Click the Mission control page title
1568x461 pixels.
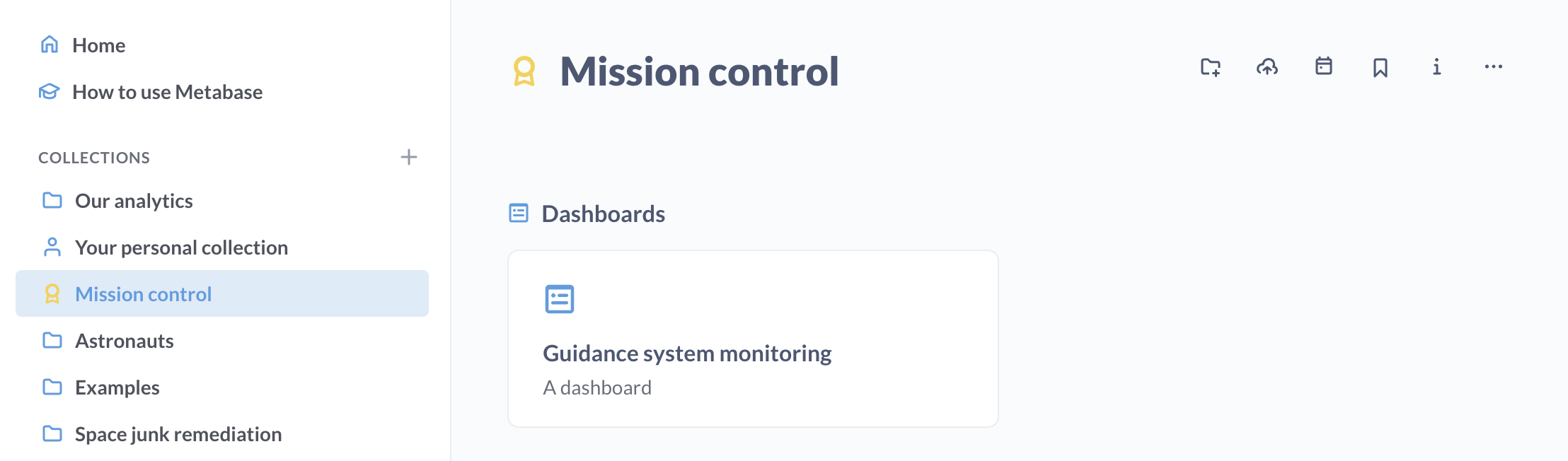[699, 71]
